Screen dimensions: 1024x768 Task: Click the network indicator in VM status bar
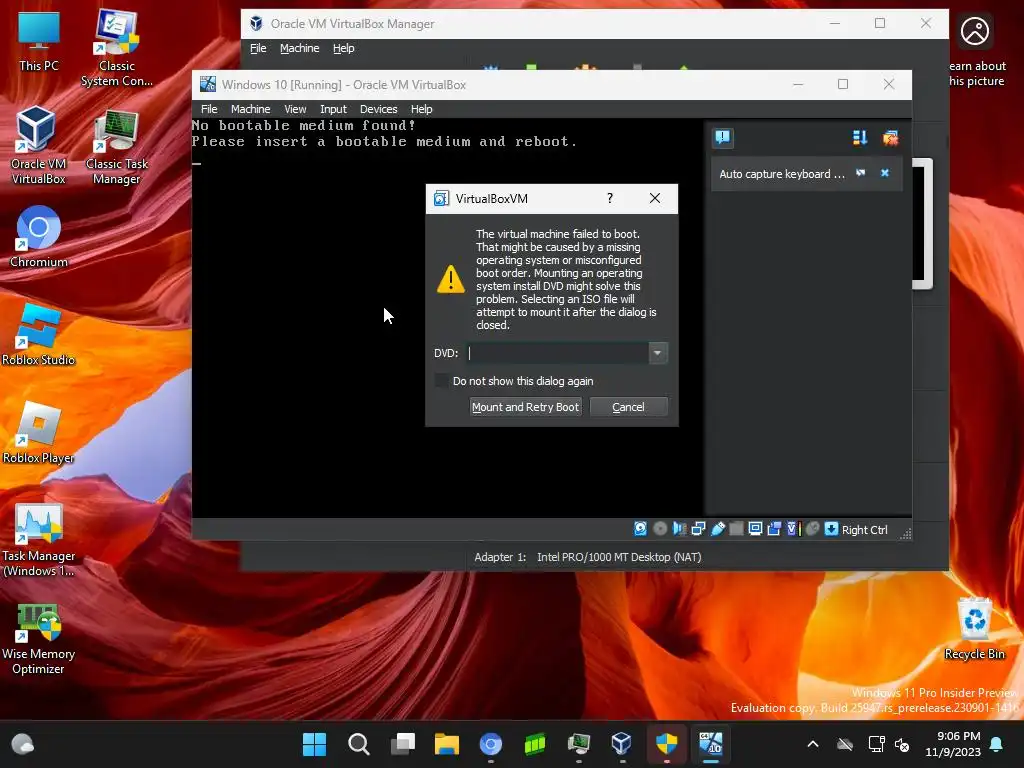pos(698,529)
